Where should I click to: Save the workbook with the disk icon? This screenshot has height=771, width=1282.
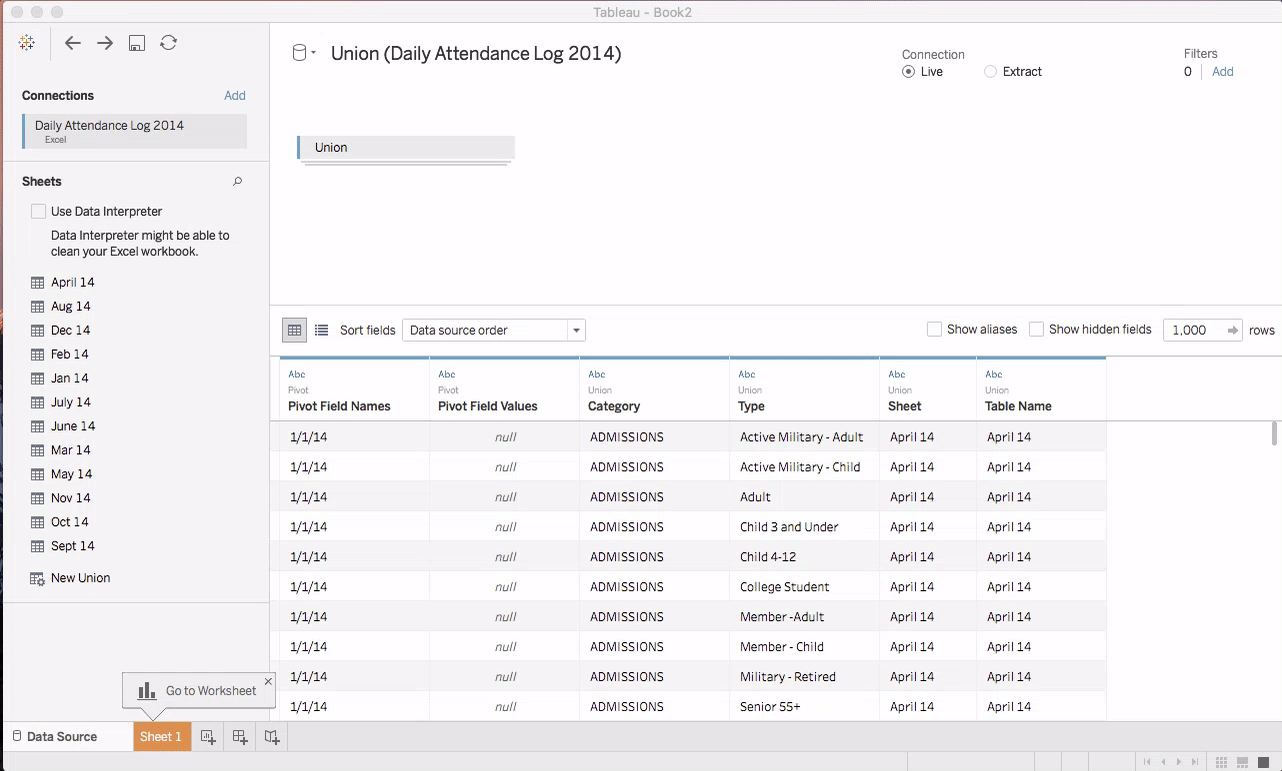137,43
